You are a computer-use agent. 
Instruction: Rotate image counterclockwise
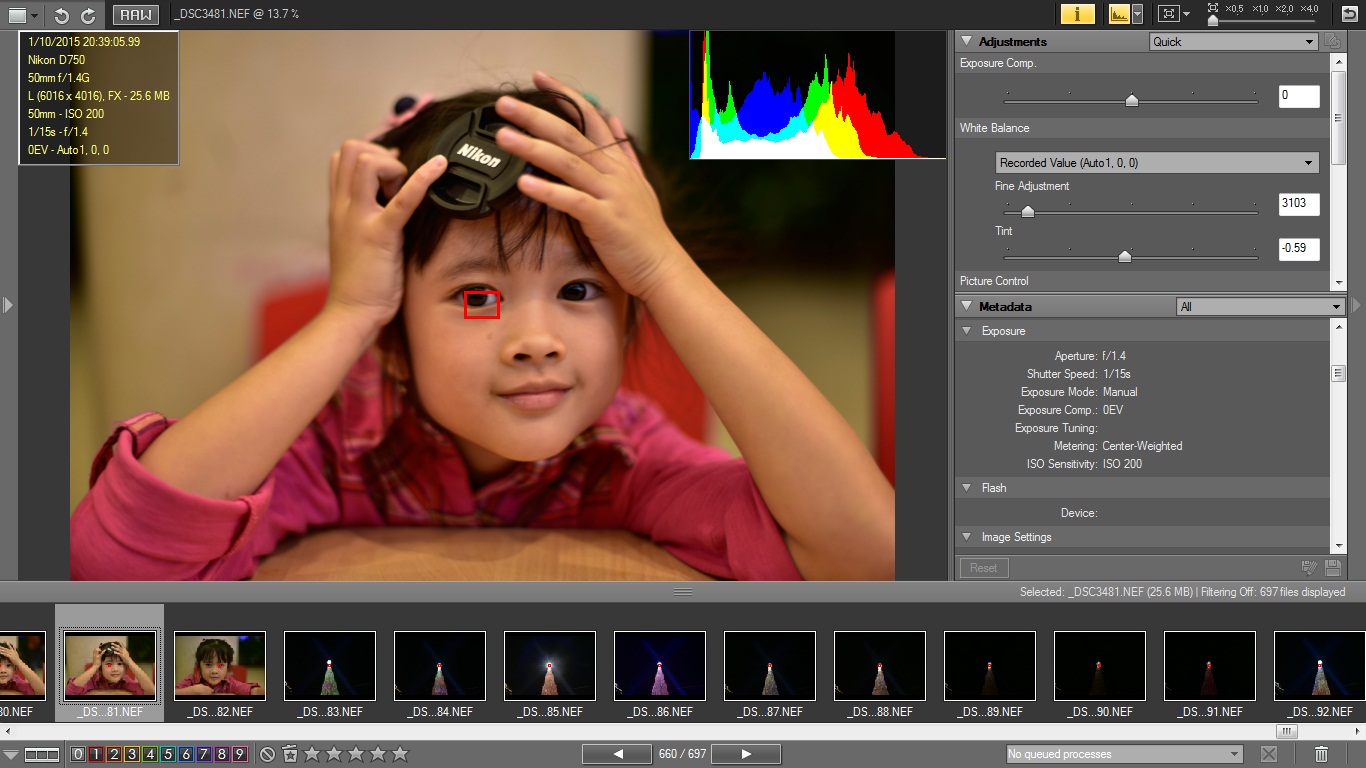[62, 15]
